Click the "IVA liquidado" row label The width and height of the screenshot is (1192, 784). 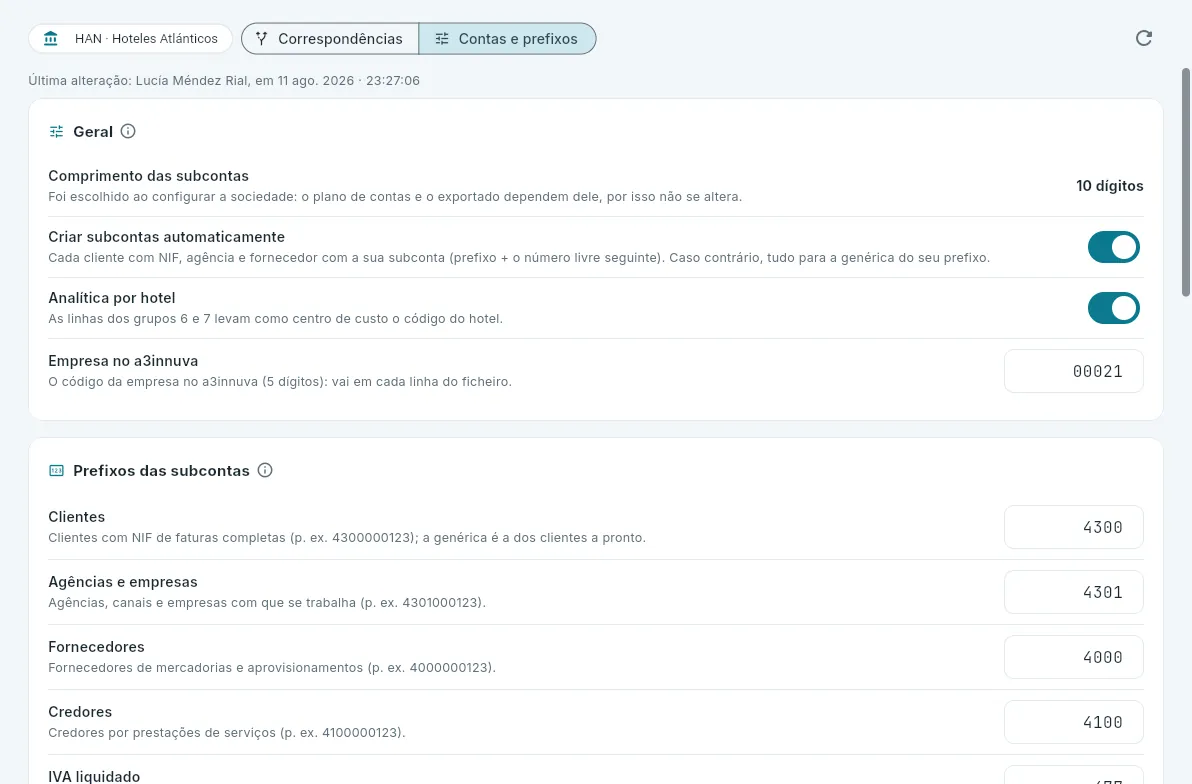point(94,776)
